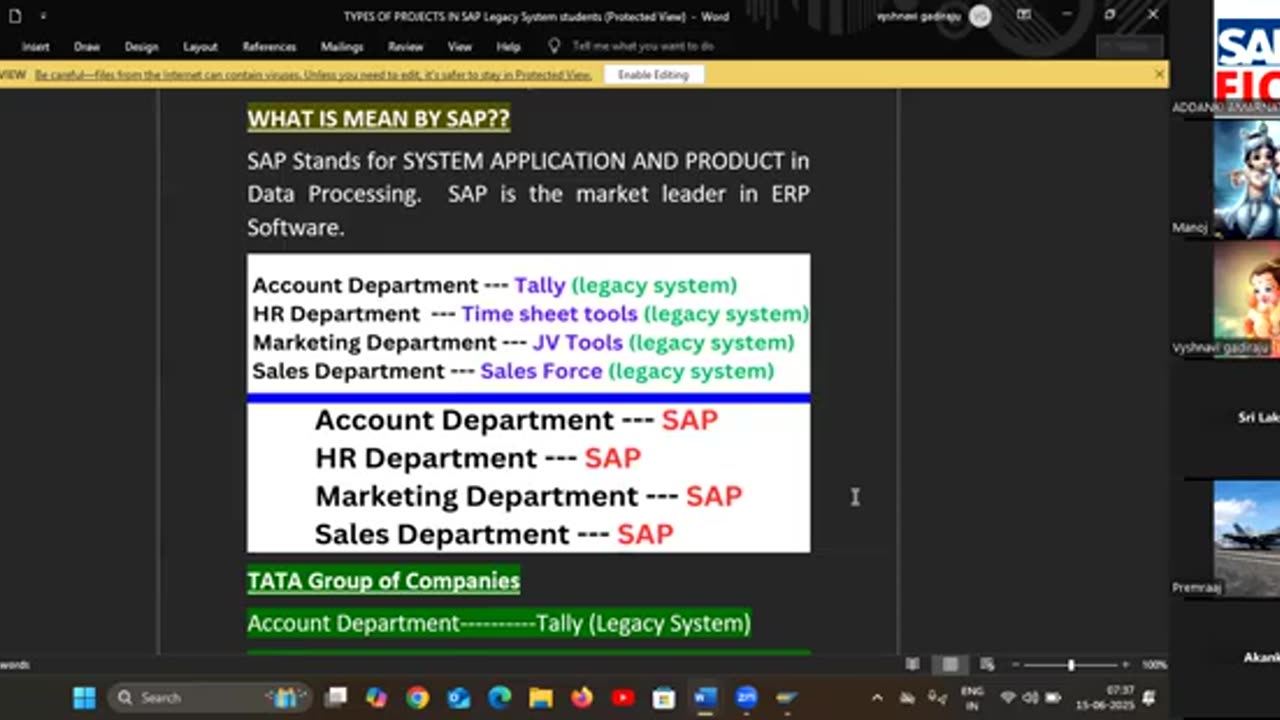This screenshot has height=720, width=1280.
Task: Click the zoom slider handle
Action: click(1071, 665)
